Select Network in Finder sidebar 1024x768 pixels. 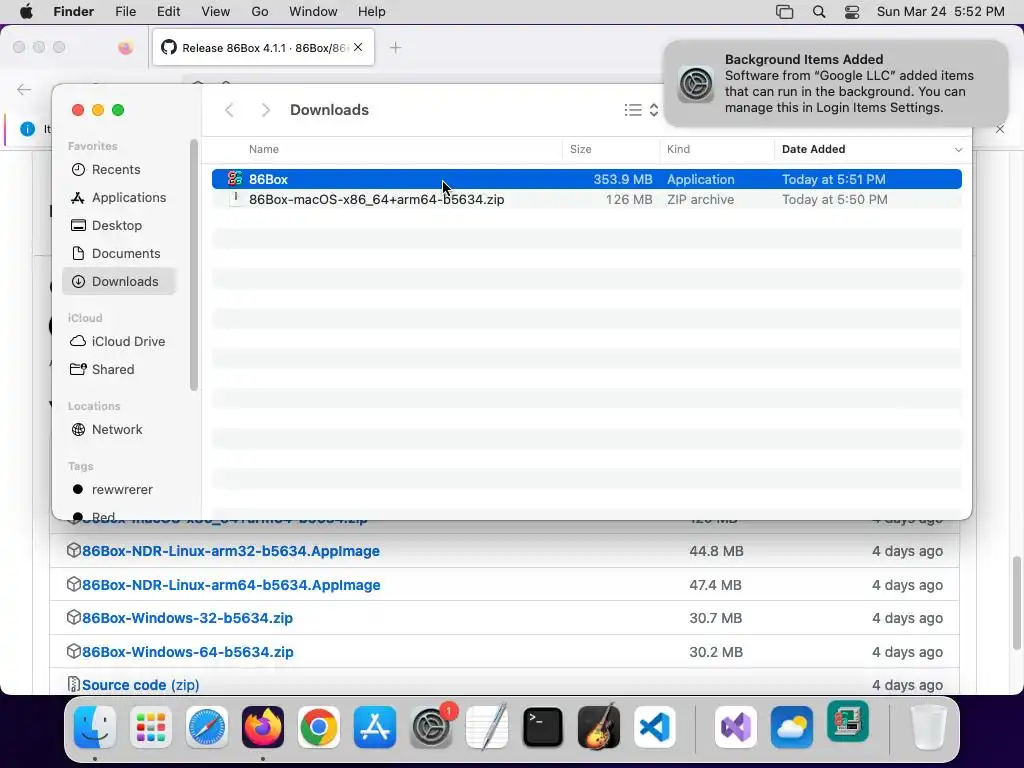click(x=119, y=430)
